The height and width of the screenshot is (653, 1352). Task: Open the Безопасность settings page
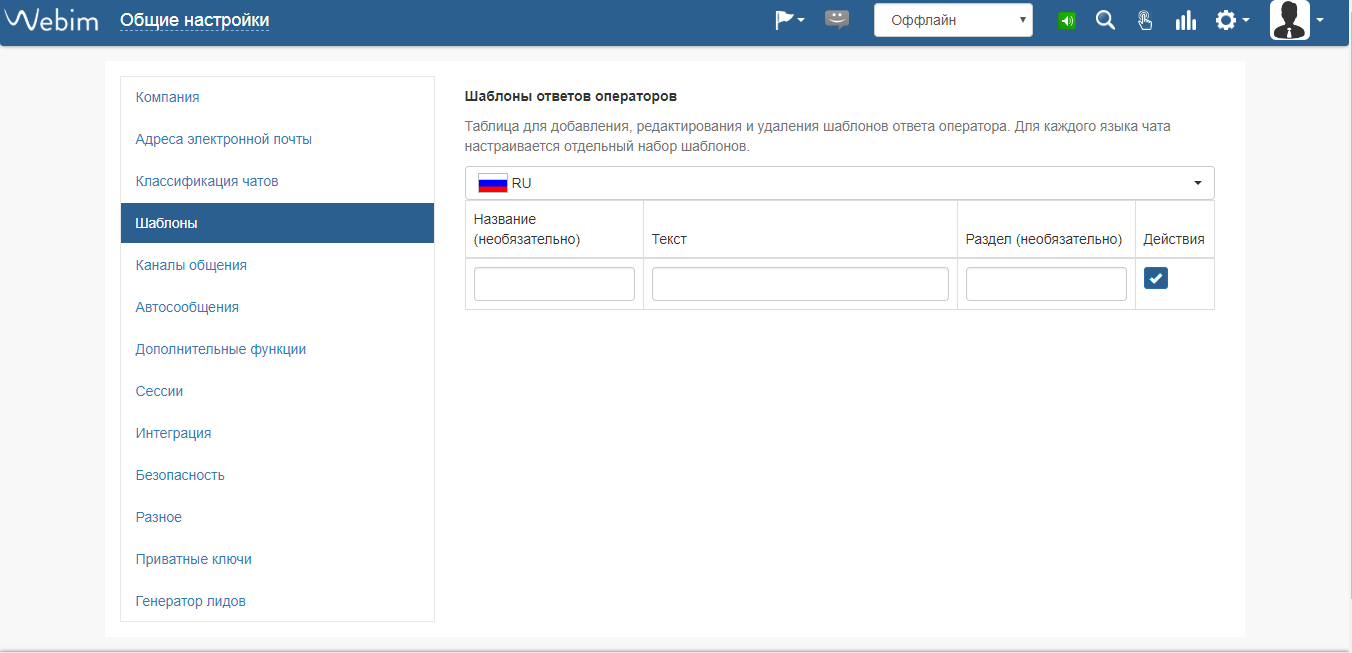click(180, 475)
